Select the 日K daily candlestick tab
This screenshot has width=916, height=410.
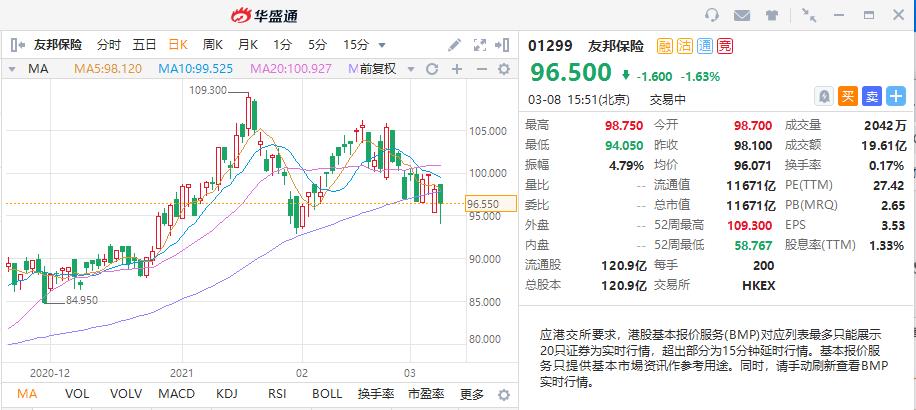tap(178, 45)
